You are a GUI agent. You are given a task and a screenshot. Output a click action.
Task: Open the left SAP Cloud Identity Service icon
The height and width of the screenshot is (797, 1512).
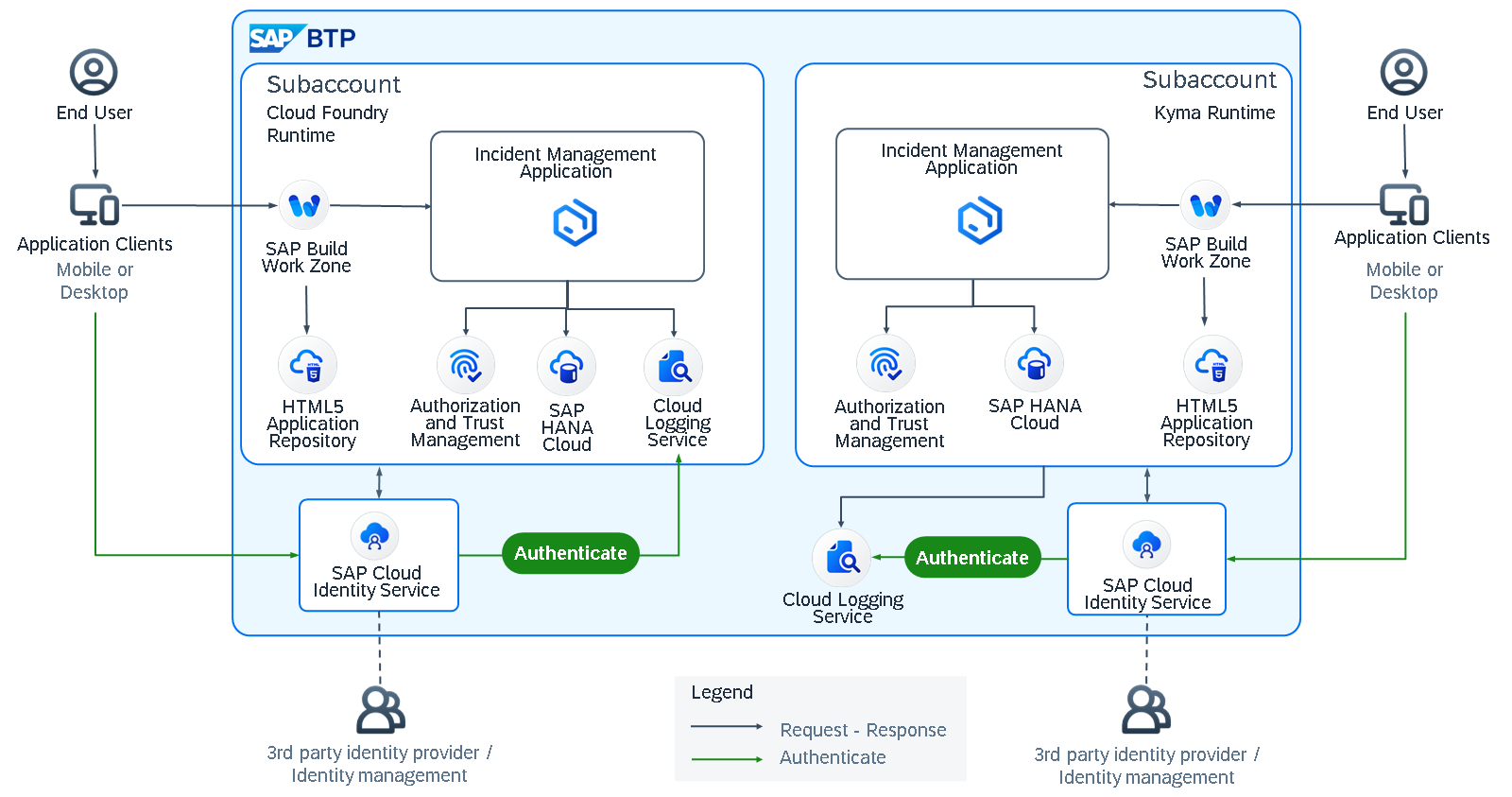tap(375, 537)
